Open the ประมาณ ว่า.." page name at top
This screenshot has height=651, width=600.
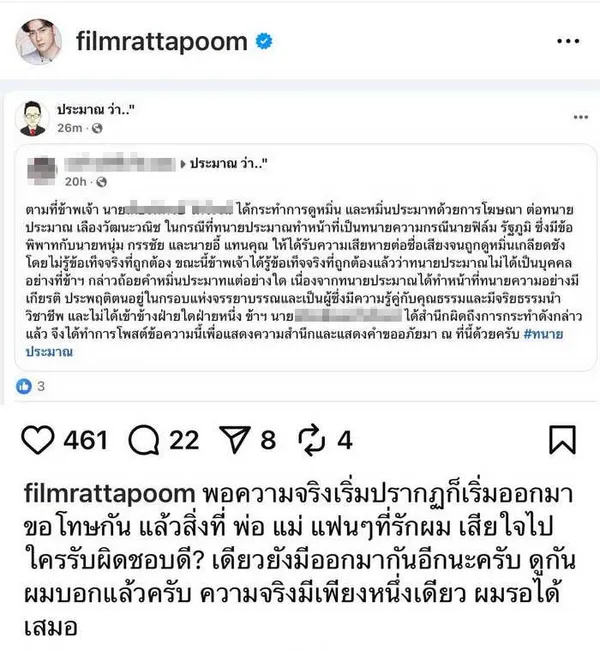pyautogui.click(x=96, y=110)
